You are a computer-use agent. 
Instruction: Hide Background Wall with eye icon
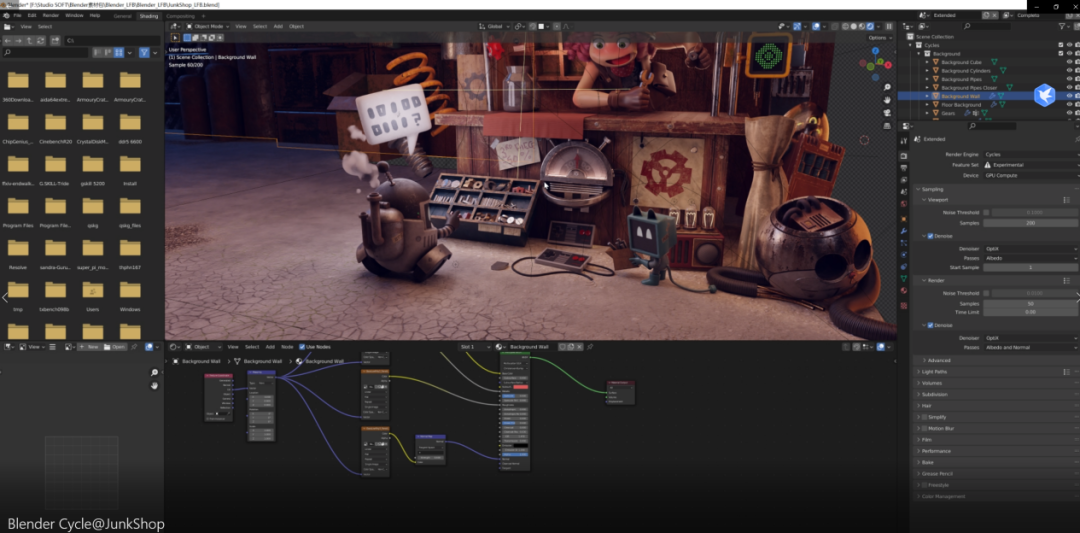pyautogui.click(x=1069, y=96)
